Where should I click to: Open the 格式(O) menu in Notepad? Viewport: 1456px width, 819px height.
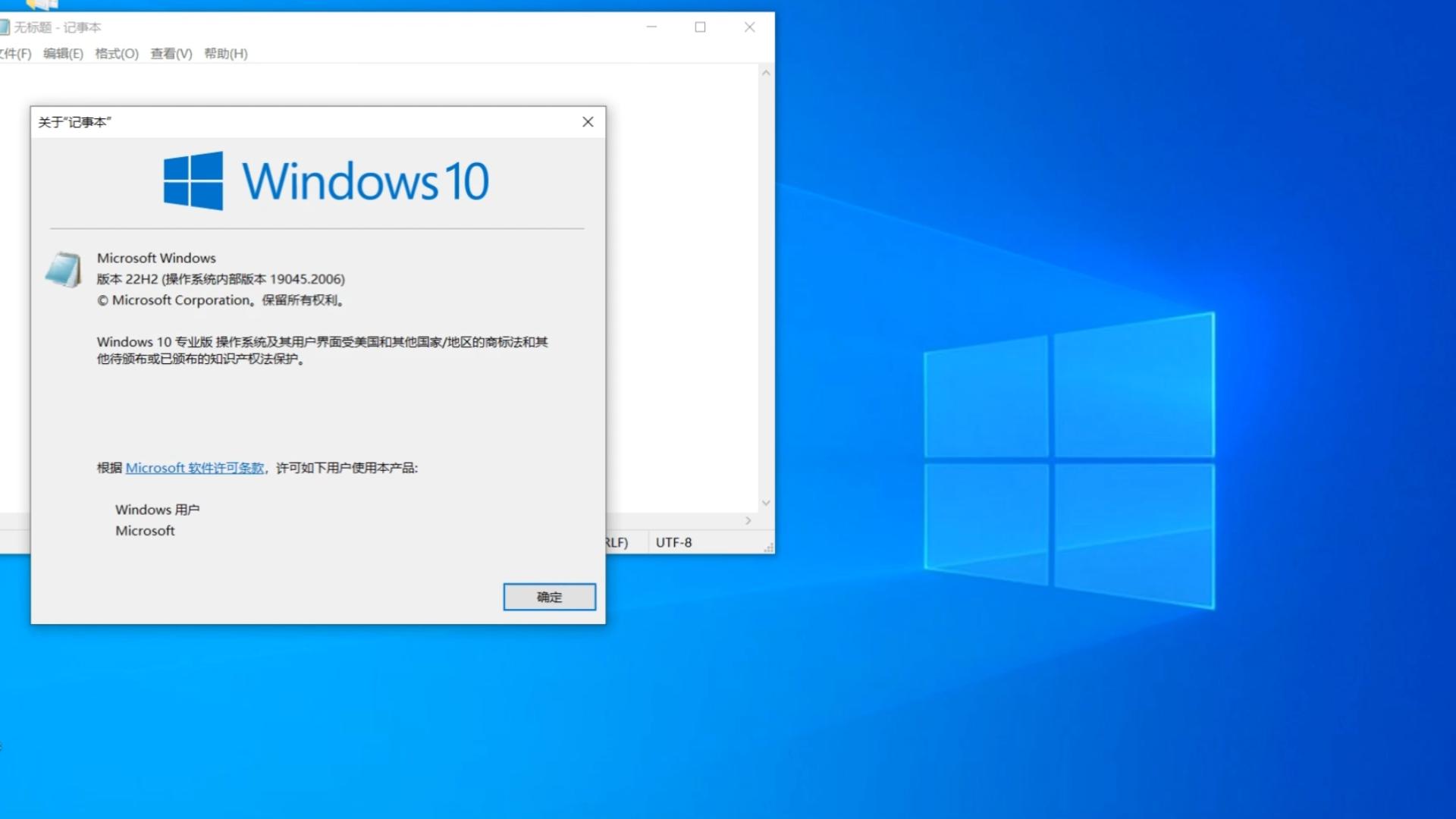pyautogui.click(x=117, y=53)
